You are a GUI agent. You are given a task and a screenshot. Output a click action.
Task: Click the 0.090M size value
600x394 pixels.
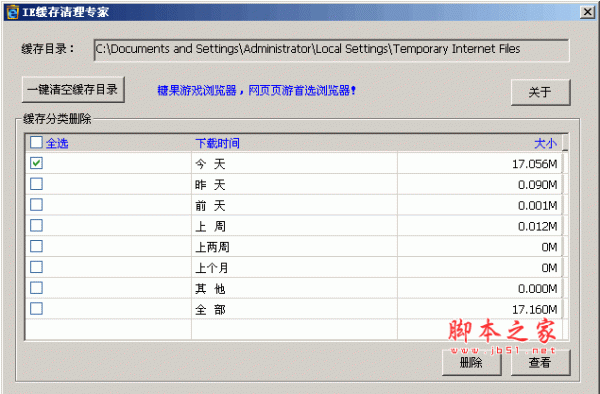click(538, 185)
